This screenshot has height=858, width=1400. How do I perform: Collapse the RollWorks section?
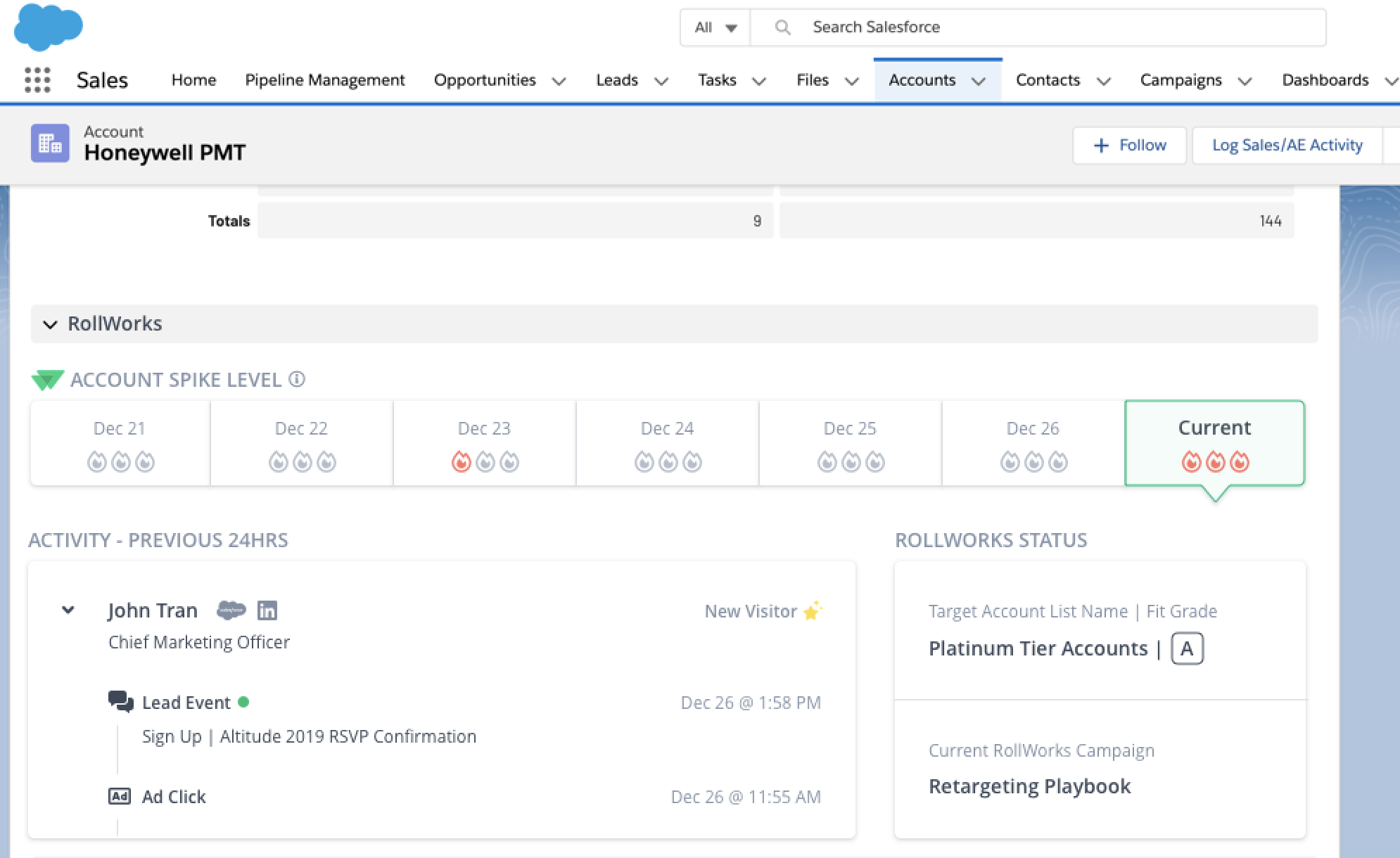(x=50, y=324)
